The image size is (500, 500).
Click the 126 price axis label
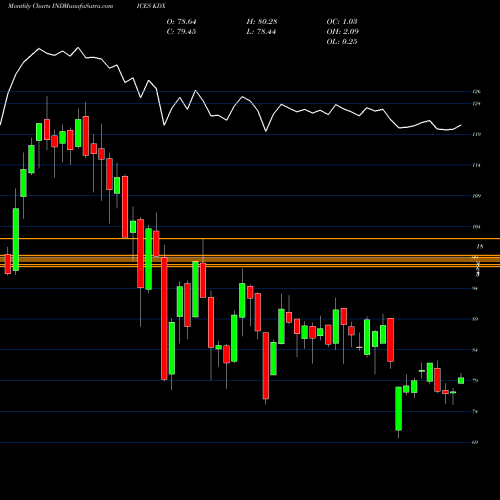point(476,91)
